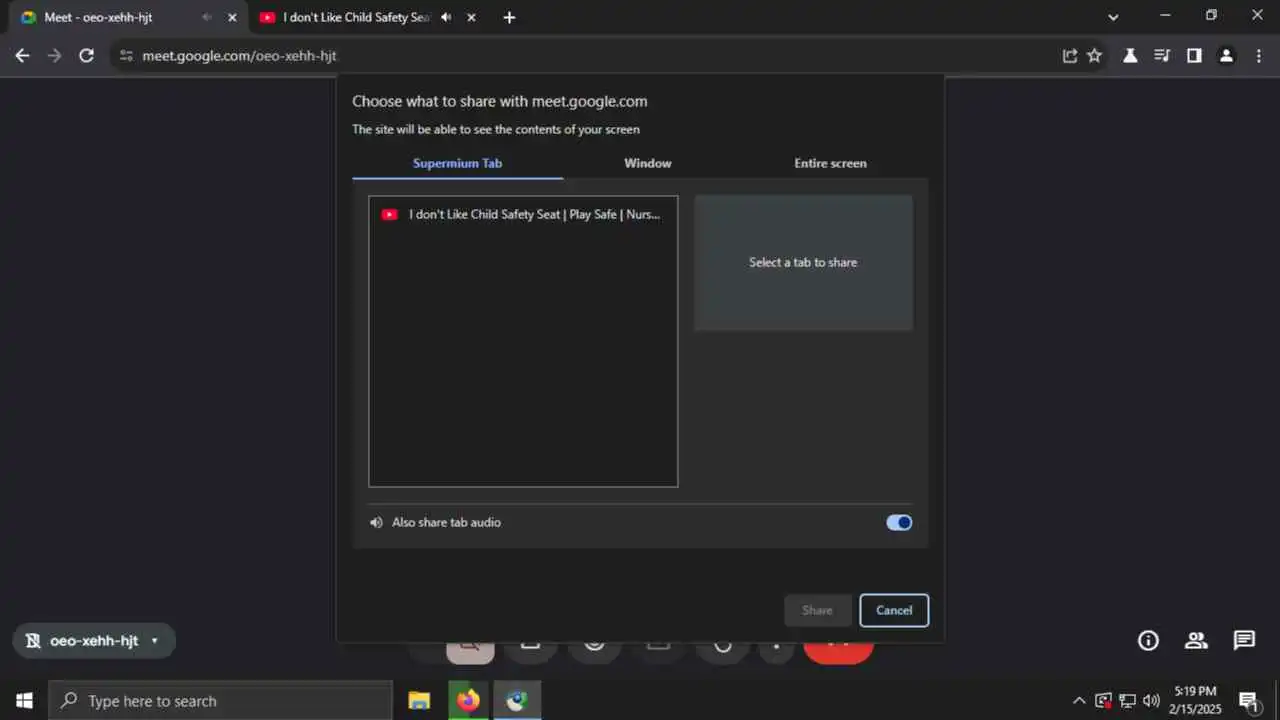The width and height of the screenshot is (1280, 720).
Task: Mute audio on the YouTube tab speaker icon
Action: [x=446, y=17]
